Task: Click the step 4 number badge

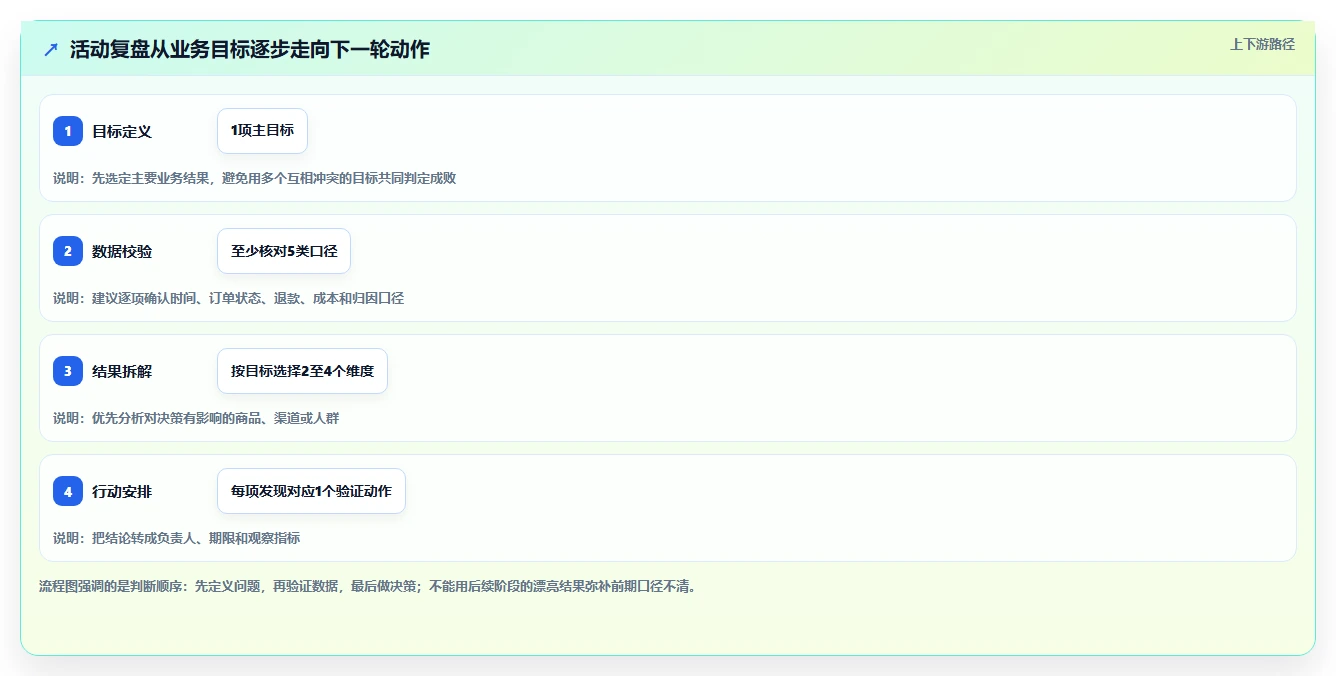Action: tap(68, 491)
